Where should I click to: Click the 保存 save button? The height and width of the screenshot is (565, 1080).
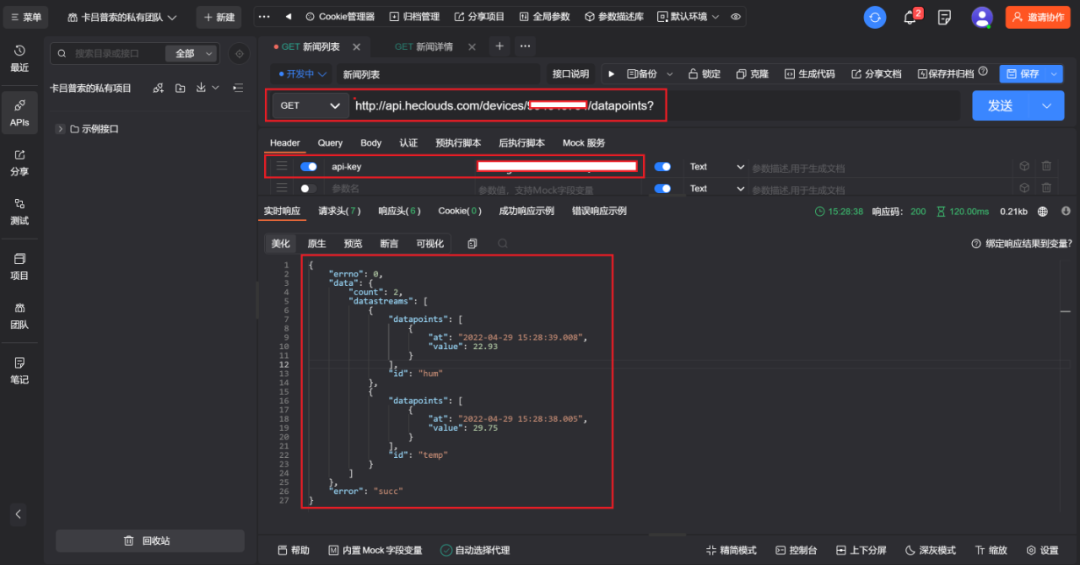pos(1023,74)
